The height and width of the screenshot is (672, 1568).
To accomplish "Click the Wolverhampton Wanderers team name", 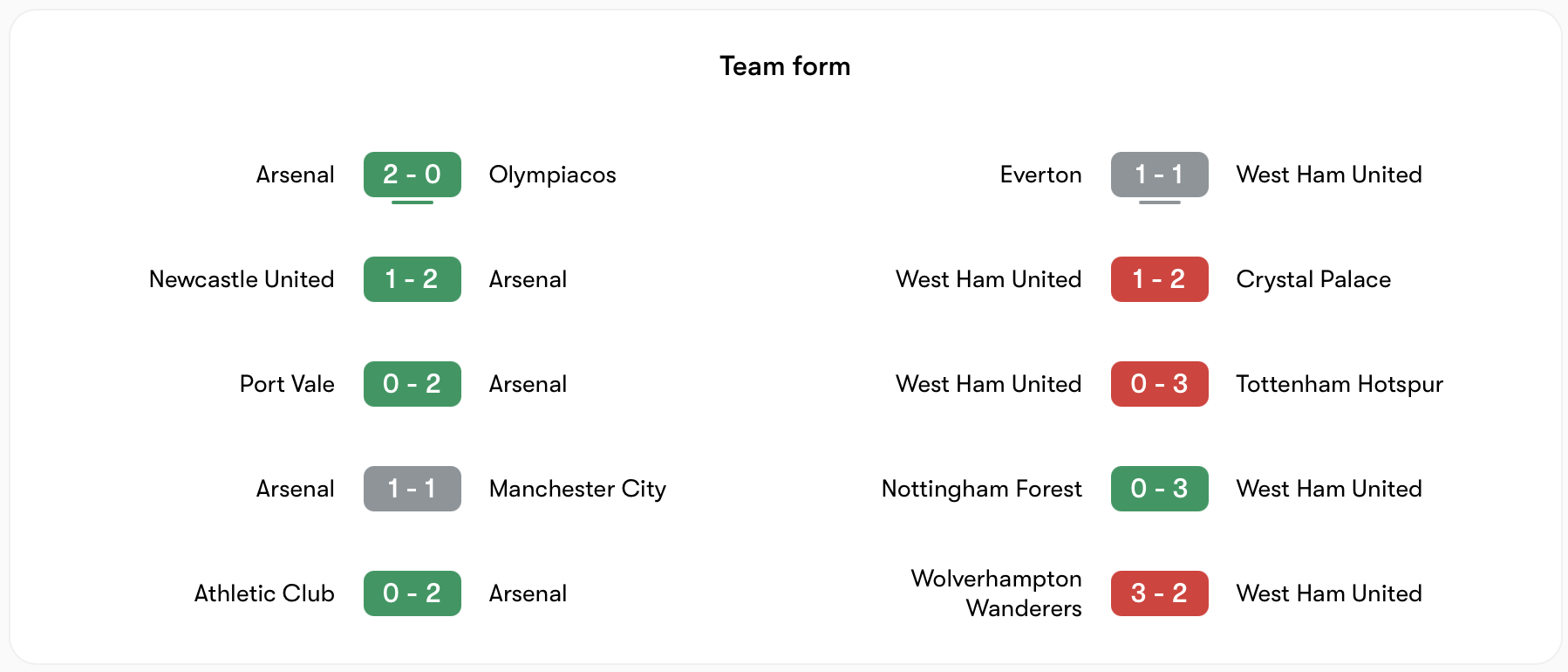I will coord(996,593).
